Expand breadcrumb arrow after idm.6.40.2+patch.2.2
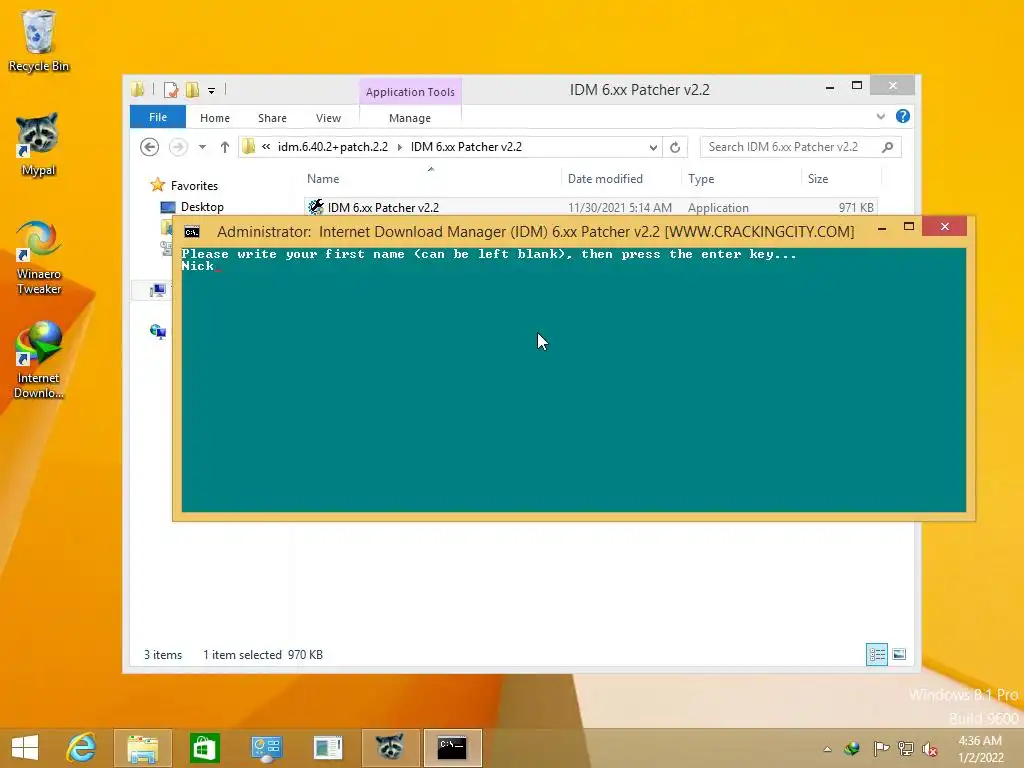The height and width of the screenshot is (768, 1024). (x=400, y=147)
